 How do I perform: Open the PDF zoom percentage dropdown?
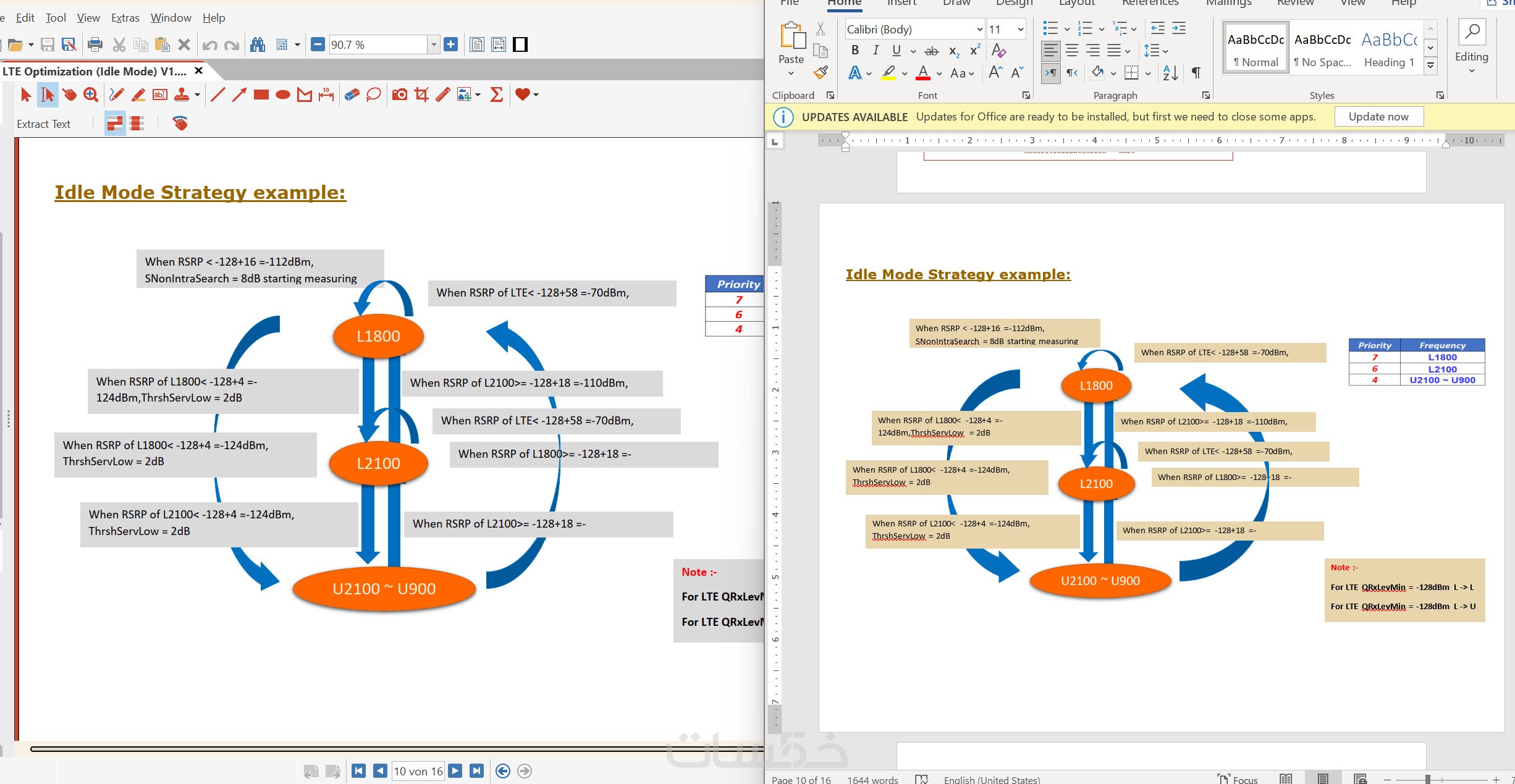[x=434, y=44]
